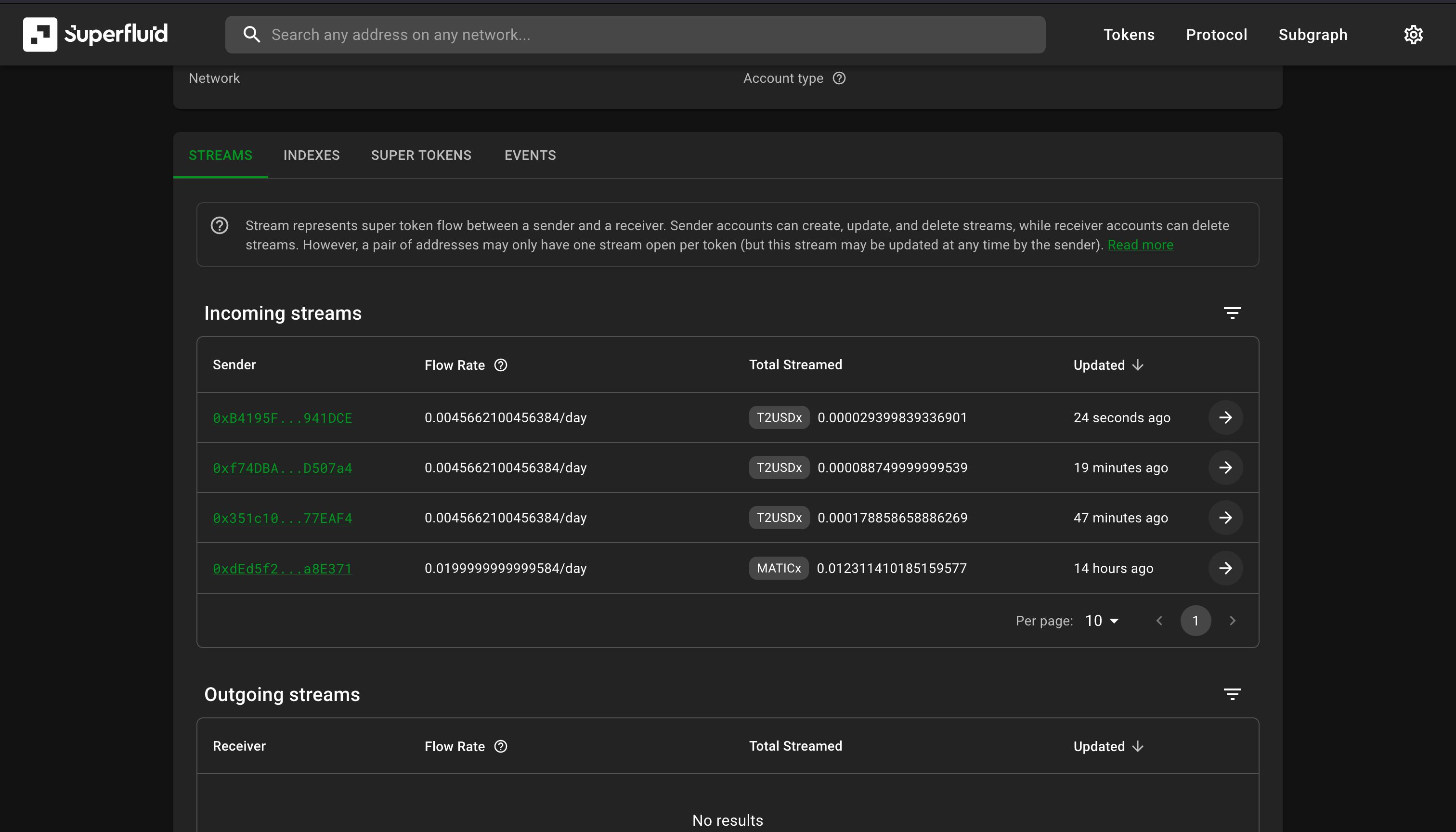Click sender address 0xf74DBA...D507a4

(282, 468)
